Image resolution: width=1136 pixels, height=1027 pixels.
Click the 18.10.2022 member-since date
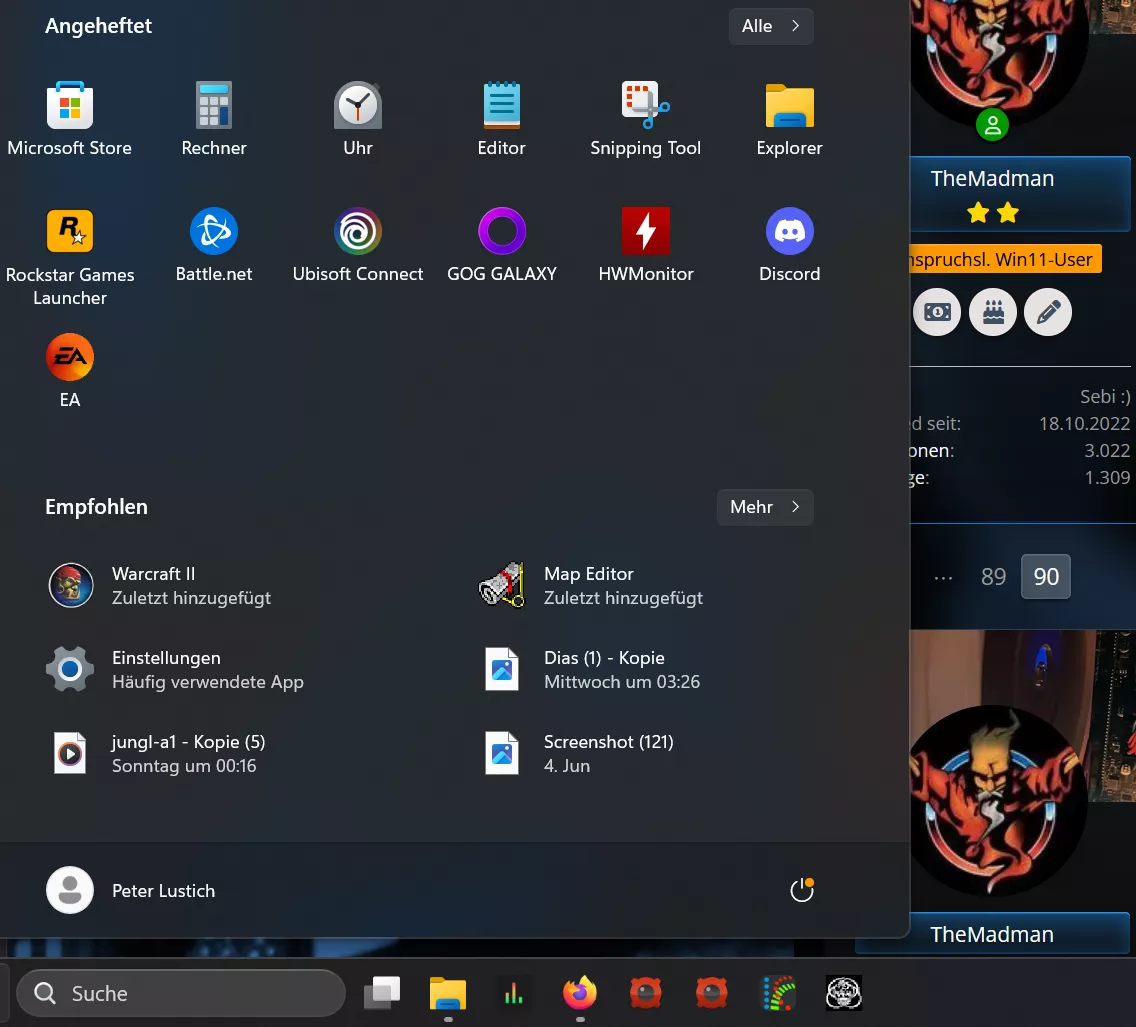click(1084, 424)
